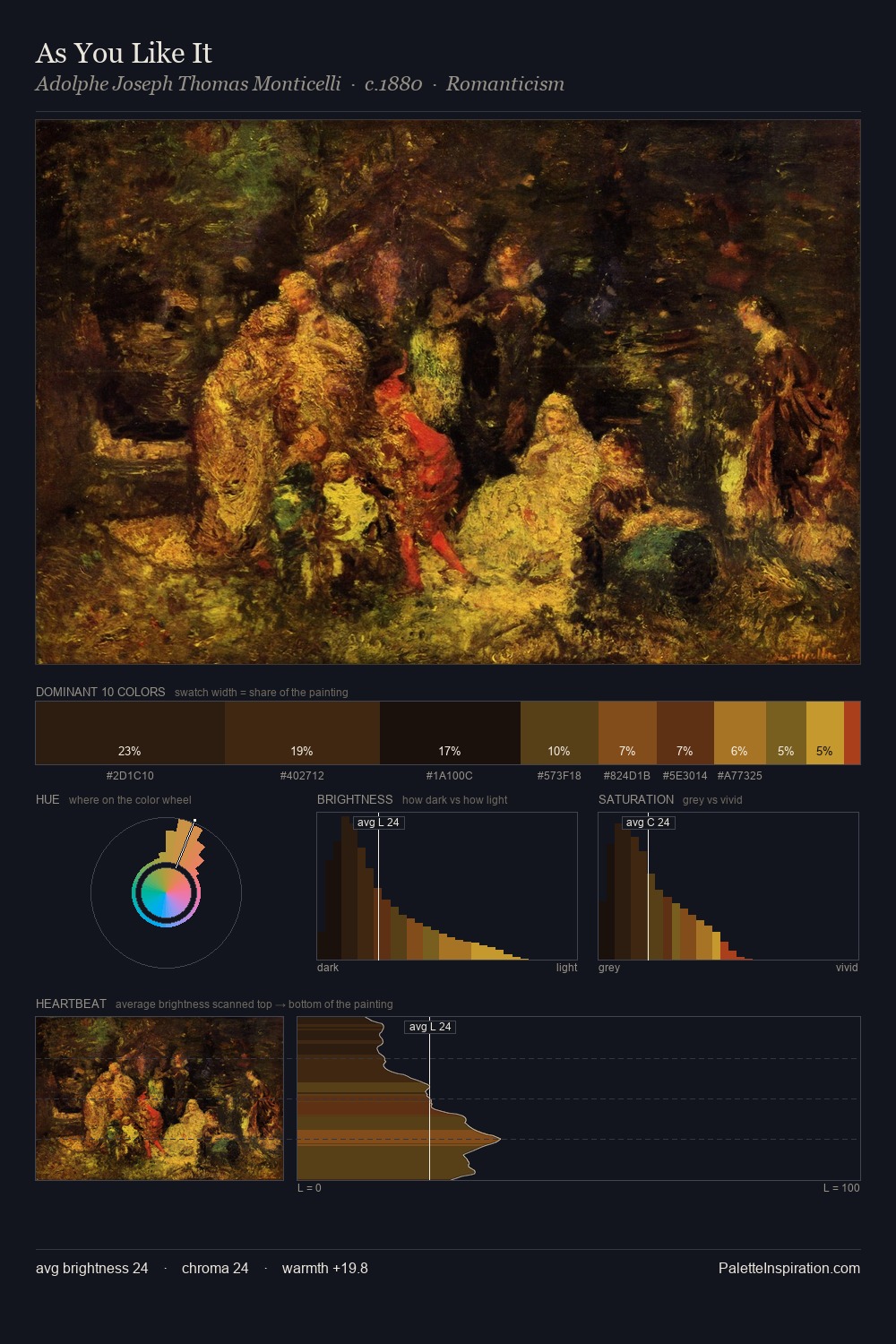The width and height of the screenshot is (896, 1344).
Task: Click hex code #A77325
Action: pos(740,776)
